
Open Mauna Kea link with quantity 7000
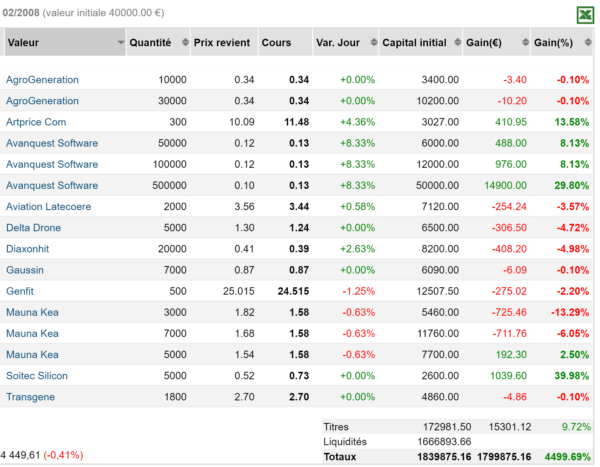(33, 333)
